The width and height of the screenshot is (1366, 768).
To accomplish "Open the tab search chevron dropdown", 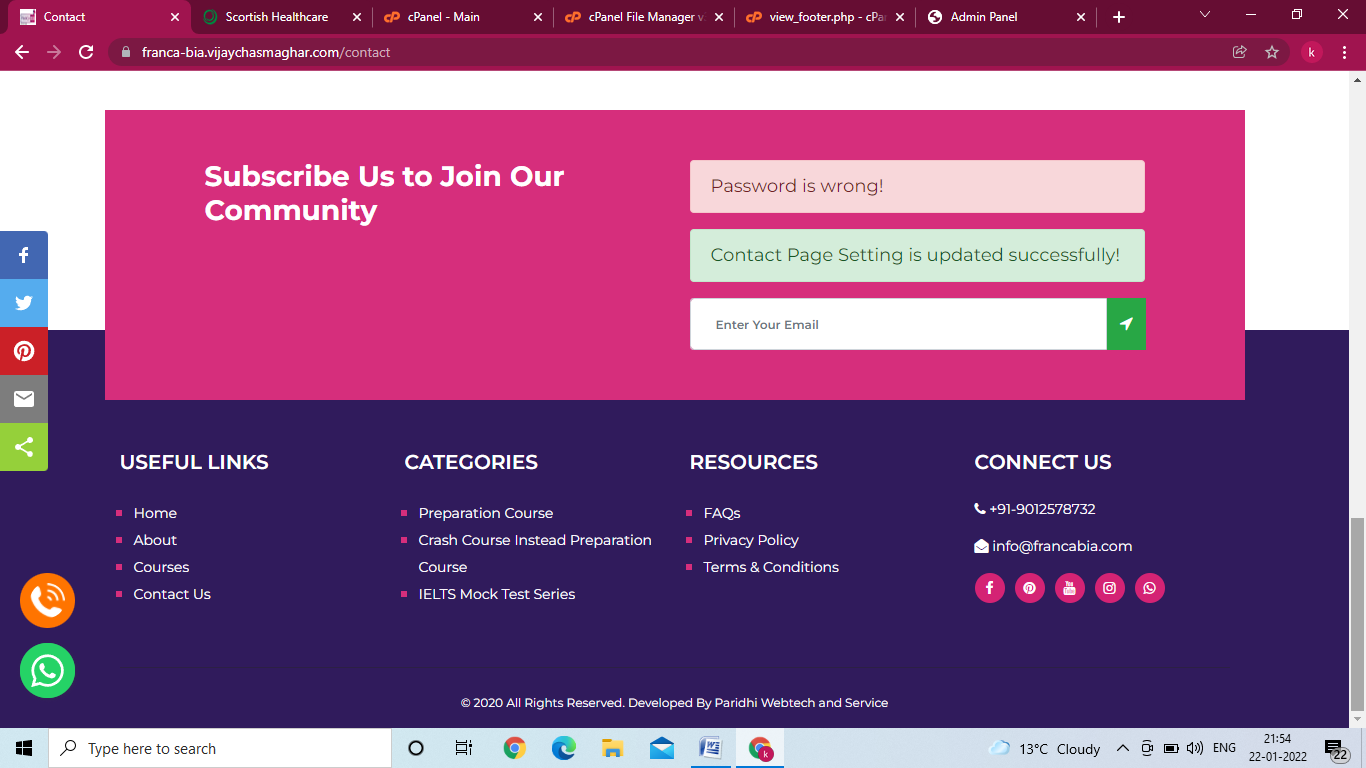I will [1205, 16].
